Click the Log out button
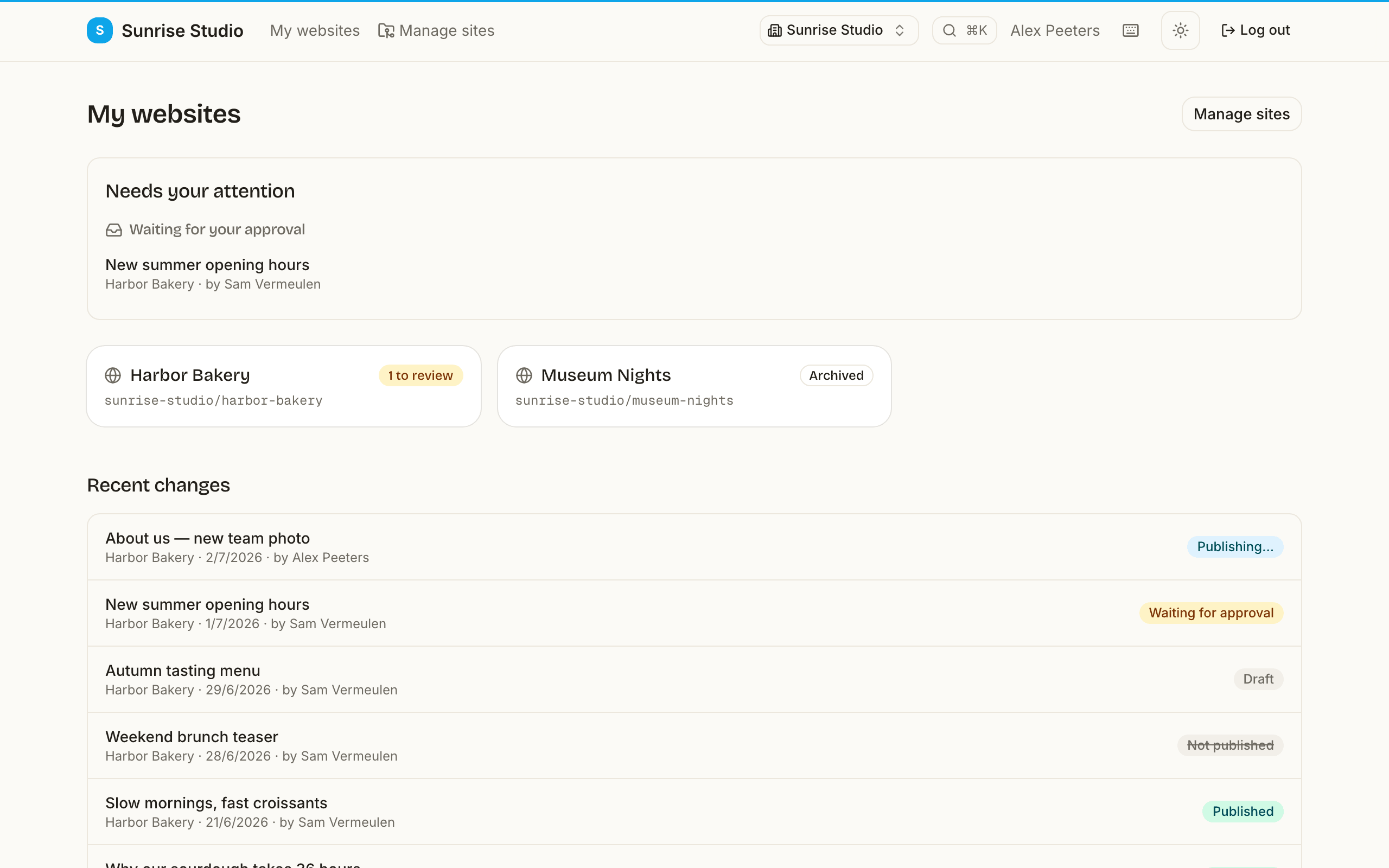This screenshot has height=868, width=1389. (x=1256, y=30)
